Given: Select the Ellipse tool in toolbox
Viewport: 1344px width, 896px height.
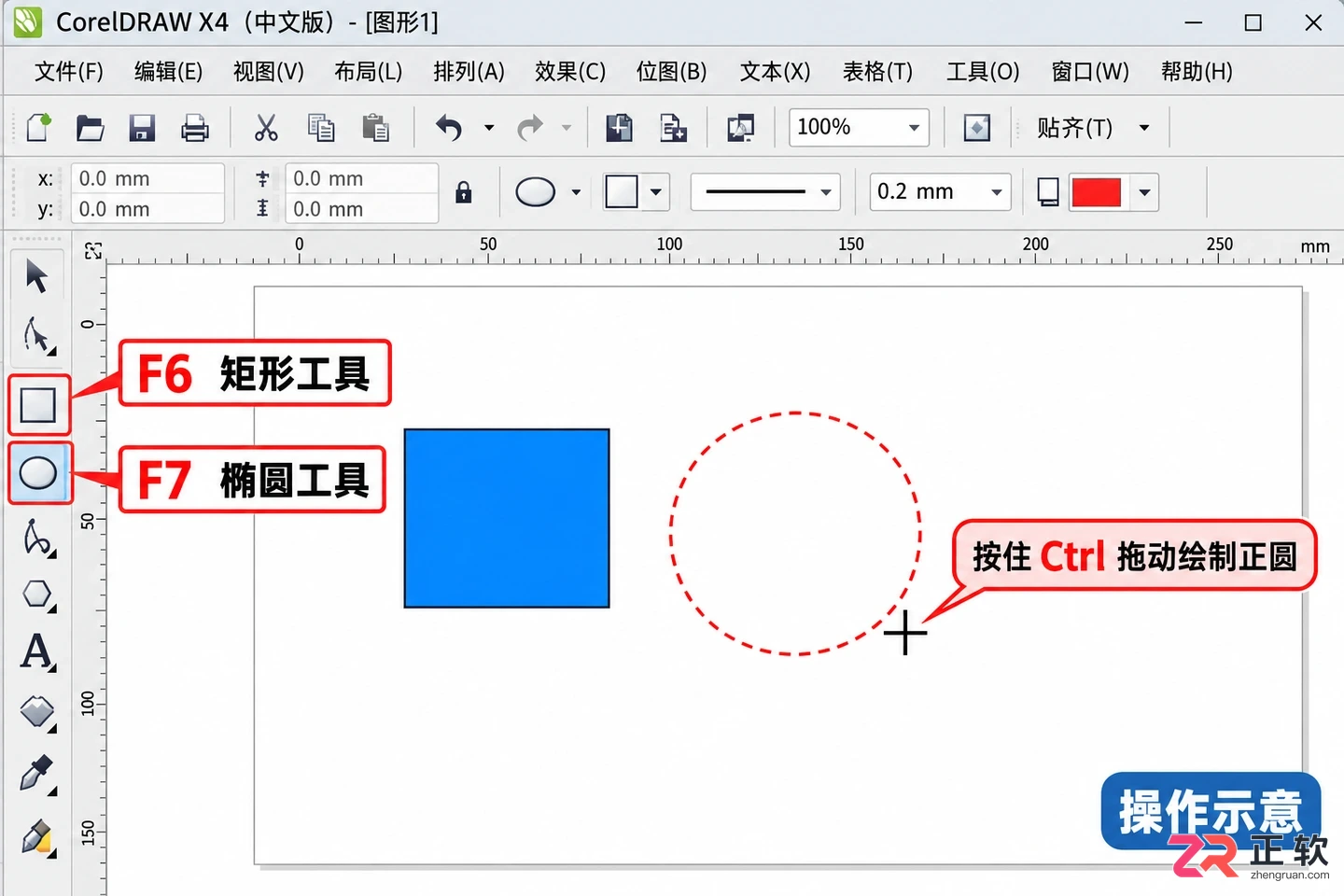Looking at the screenshot, I should point(38,472).
